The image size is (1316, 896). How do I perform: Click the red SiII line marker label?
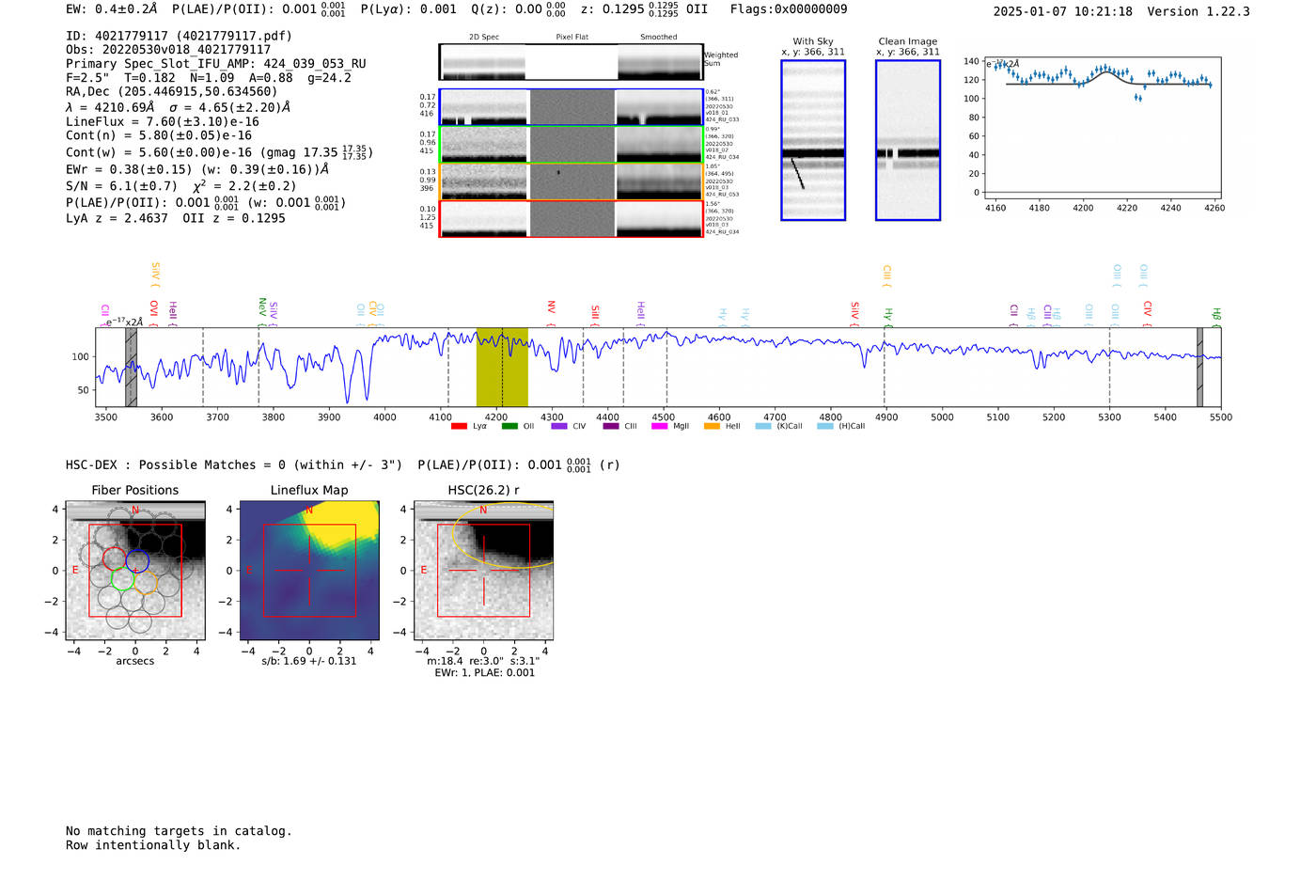[x=595, y=314]
